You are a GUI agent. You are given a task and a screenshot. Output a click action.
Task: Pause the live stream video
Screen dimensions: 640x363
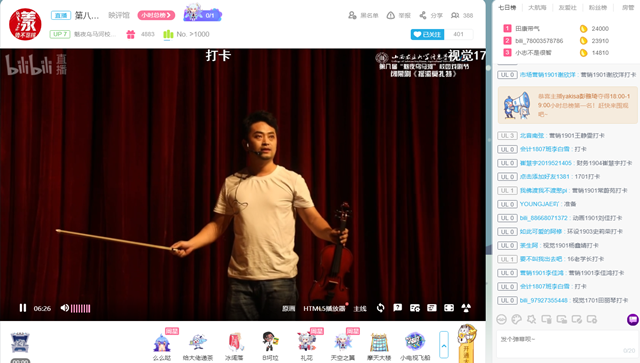point(23,308)
